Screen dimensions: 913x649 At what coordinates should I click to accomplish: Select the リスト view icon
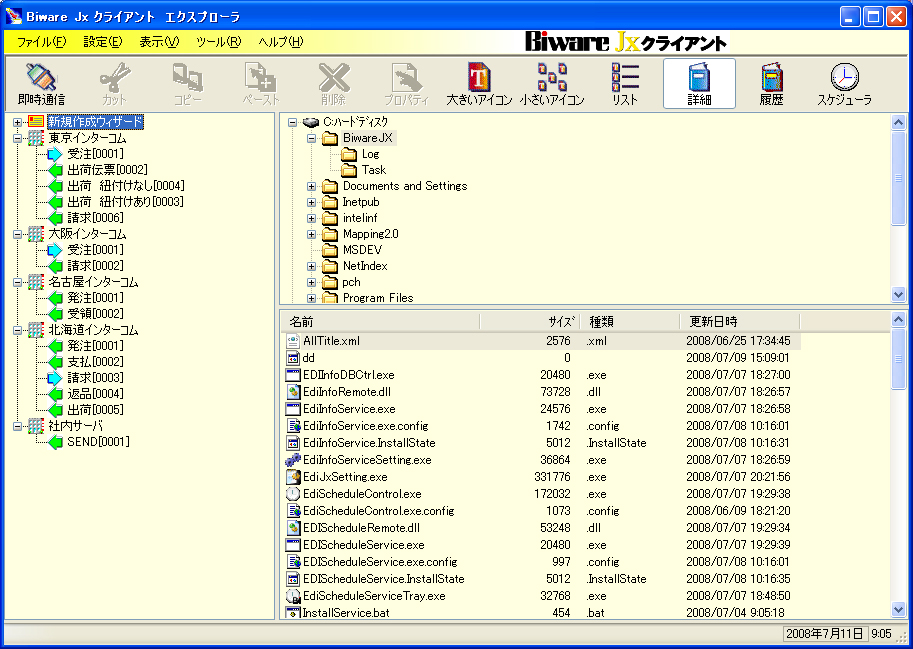(x=625, y=84)
